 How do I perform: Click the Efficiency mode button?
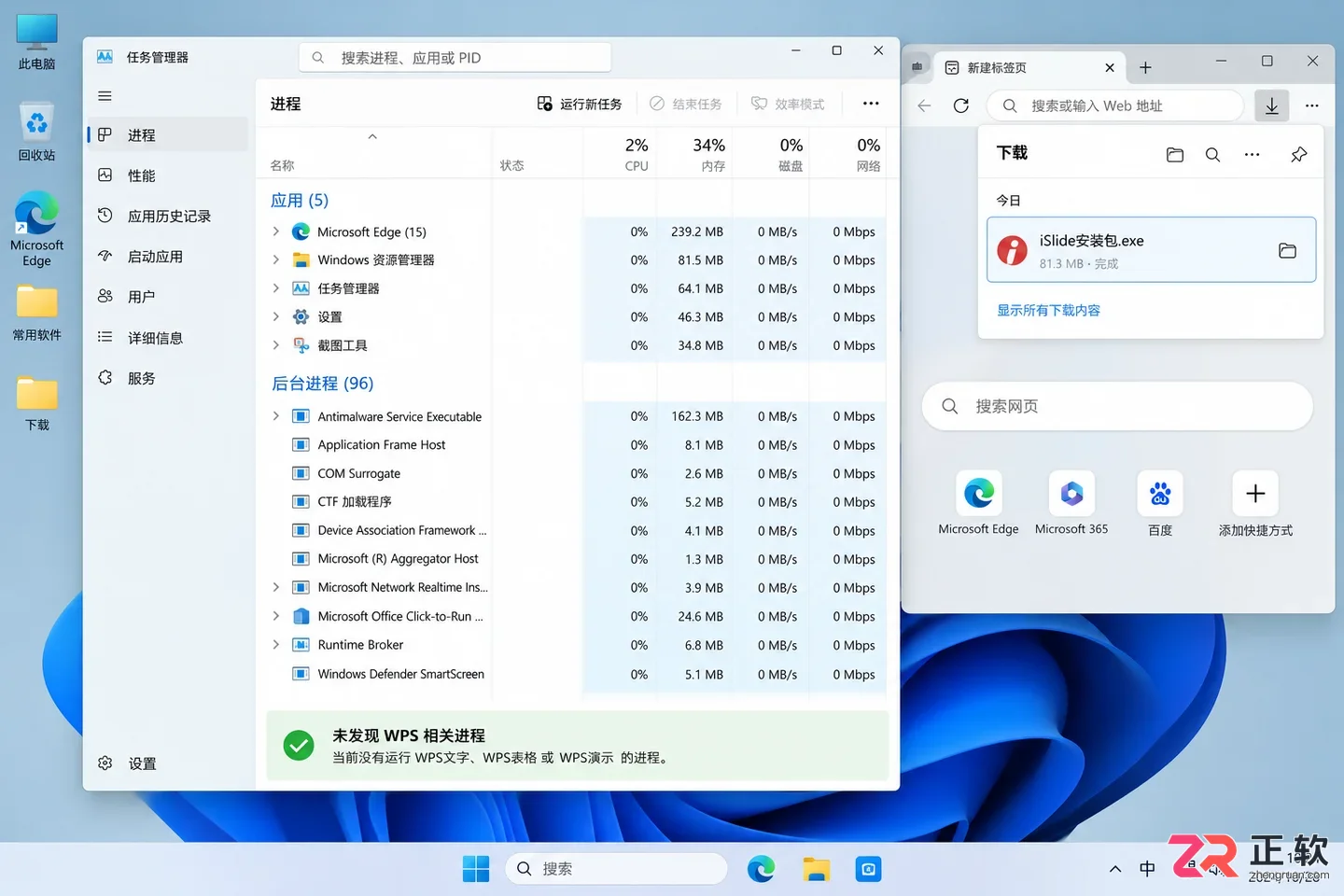(x=789, y=104)
